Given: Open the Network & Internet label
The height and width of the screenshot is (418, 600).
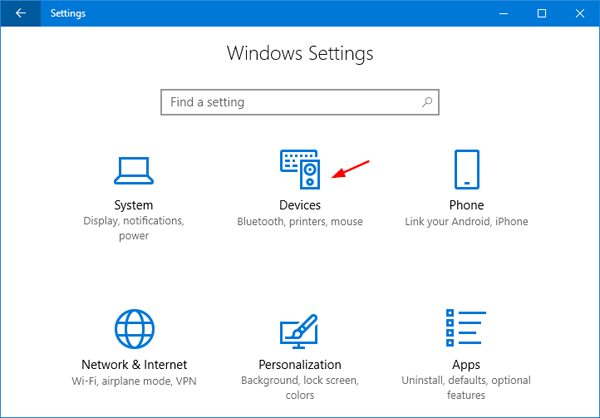Looking at the screenshot, I should [x=133, y=365].
